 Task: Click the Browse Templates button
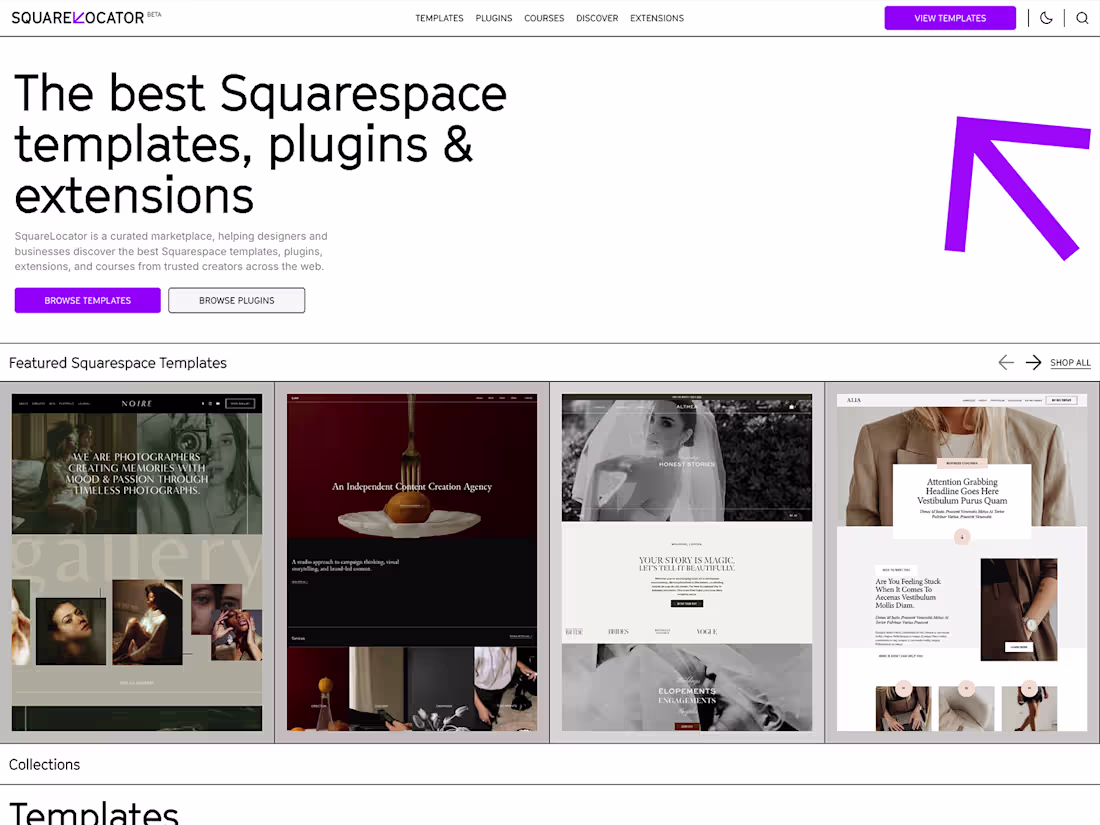click(88, 300)
